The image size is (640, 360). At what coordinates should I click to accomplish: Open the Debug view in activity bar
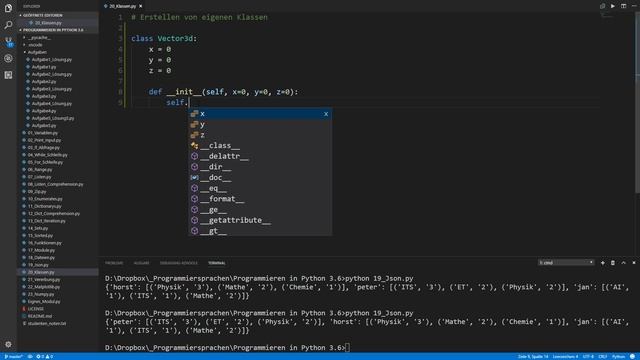[x=8, y=58]
